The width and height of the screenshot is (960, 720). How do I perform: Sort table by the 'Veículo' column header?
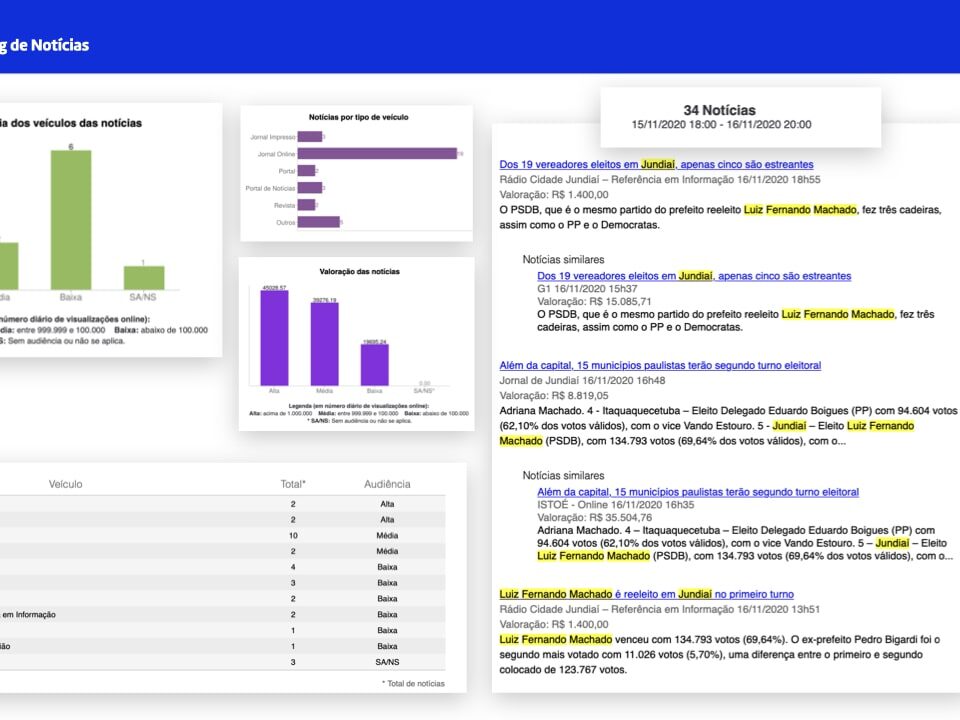tap(65, 484)
